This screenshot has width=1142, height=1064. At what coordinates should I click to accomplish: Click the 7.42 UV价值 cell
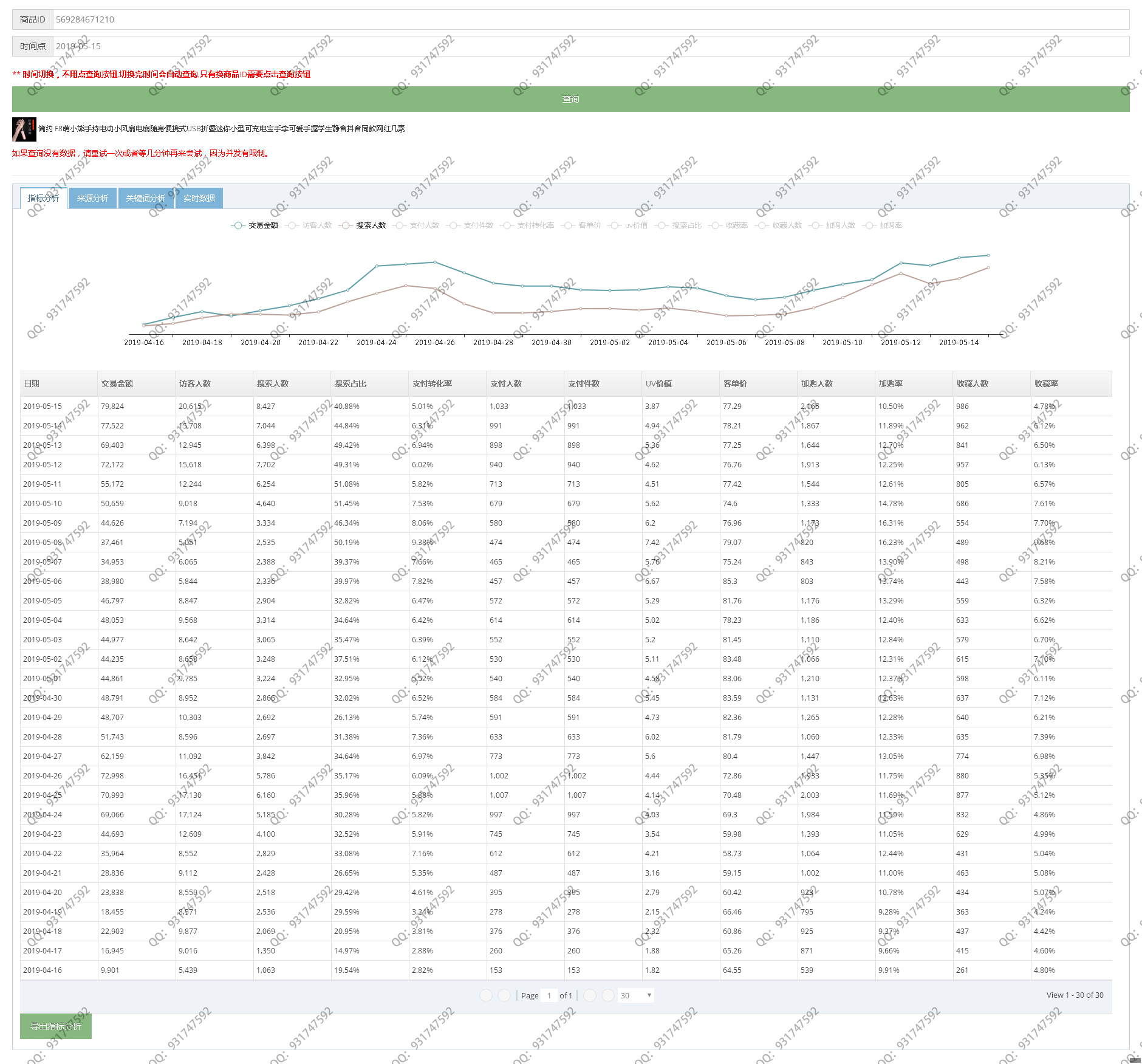tap(681, 543)
